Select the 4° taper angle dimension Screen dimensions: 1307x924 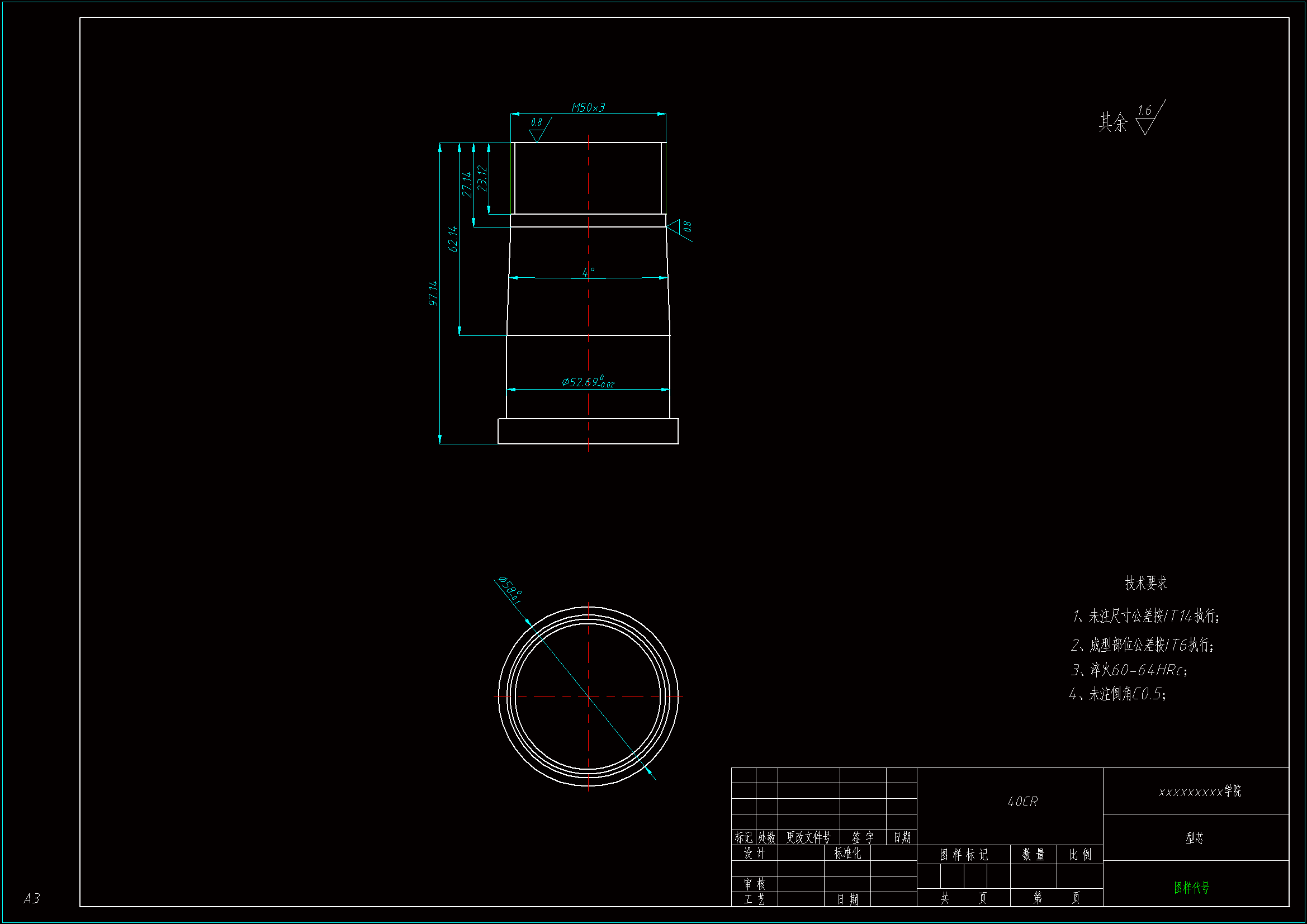tap(588, 272)
